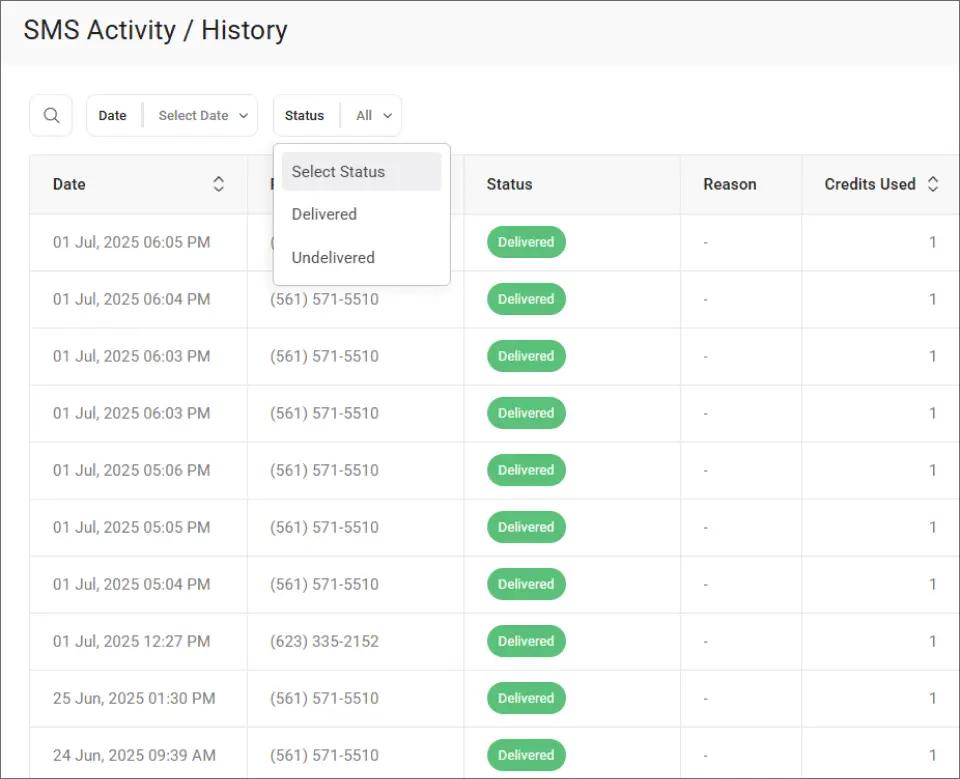
Task: Click the chevron beside the Status All filter
Action: [388, 115]
